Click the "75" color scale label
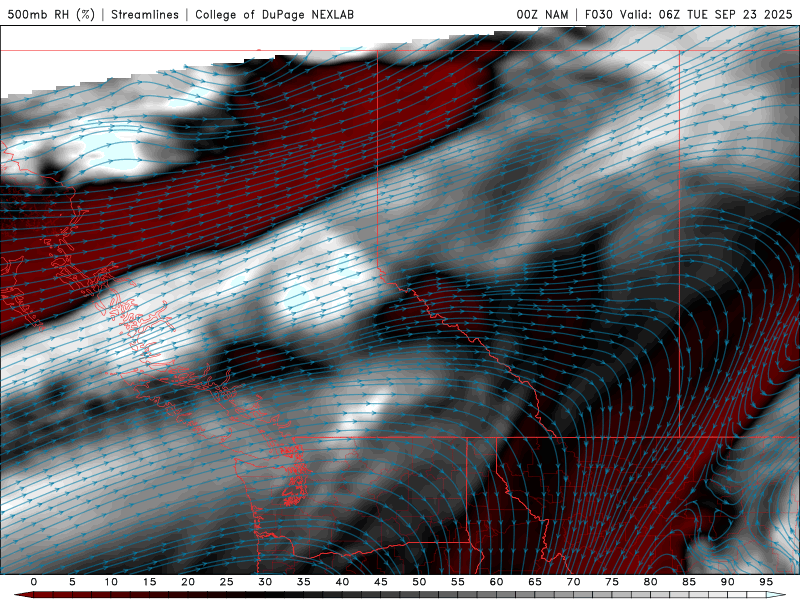Viewport: 800px width, 600px height. pos(612,582)
